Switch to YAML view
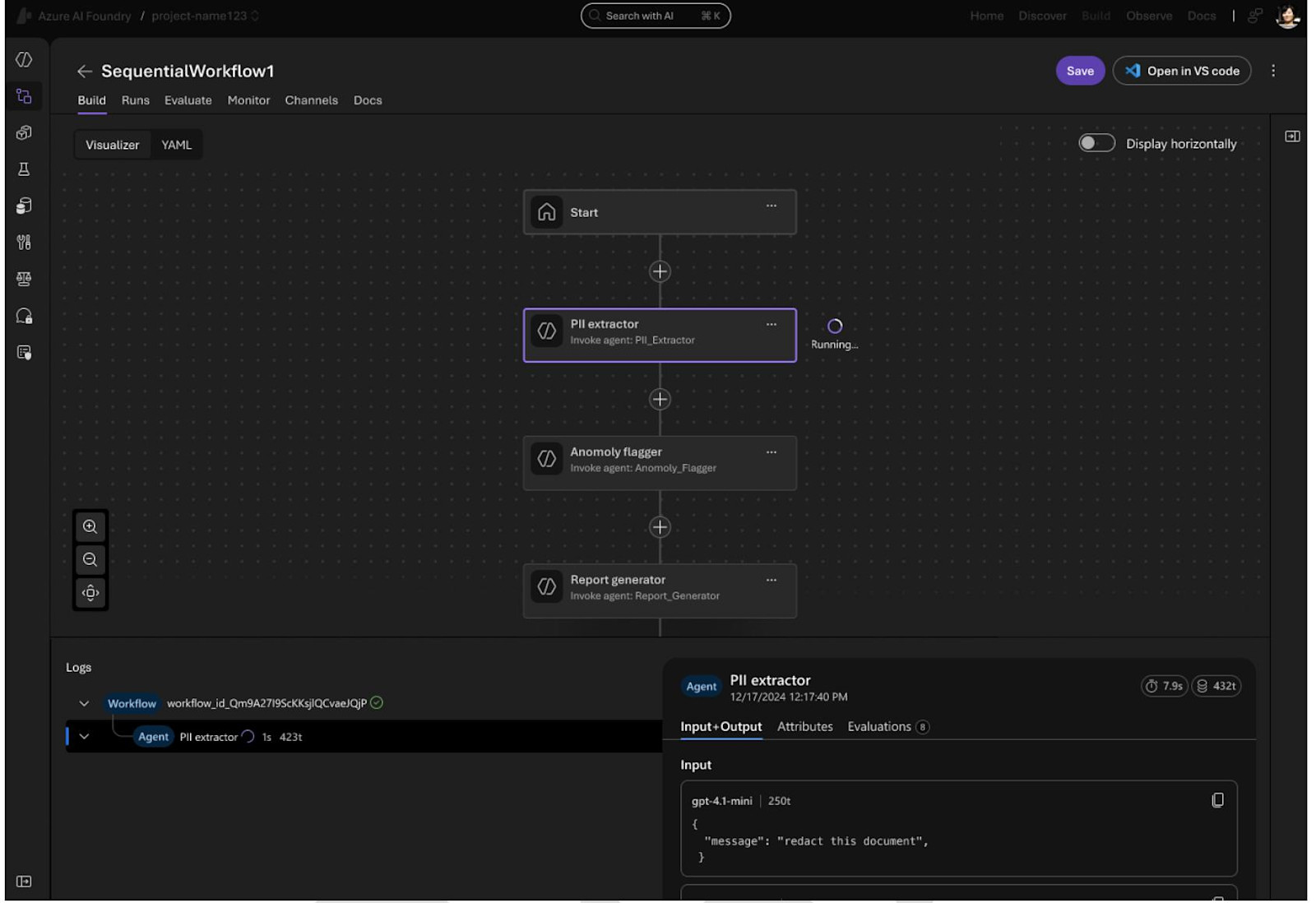This screenshot has height=903, width=1316. tap(176, 145)
